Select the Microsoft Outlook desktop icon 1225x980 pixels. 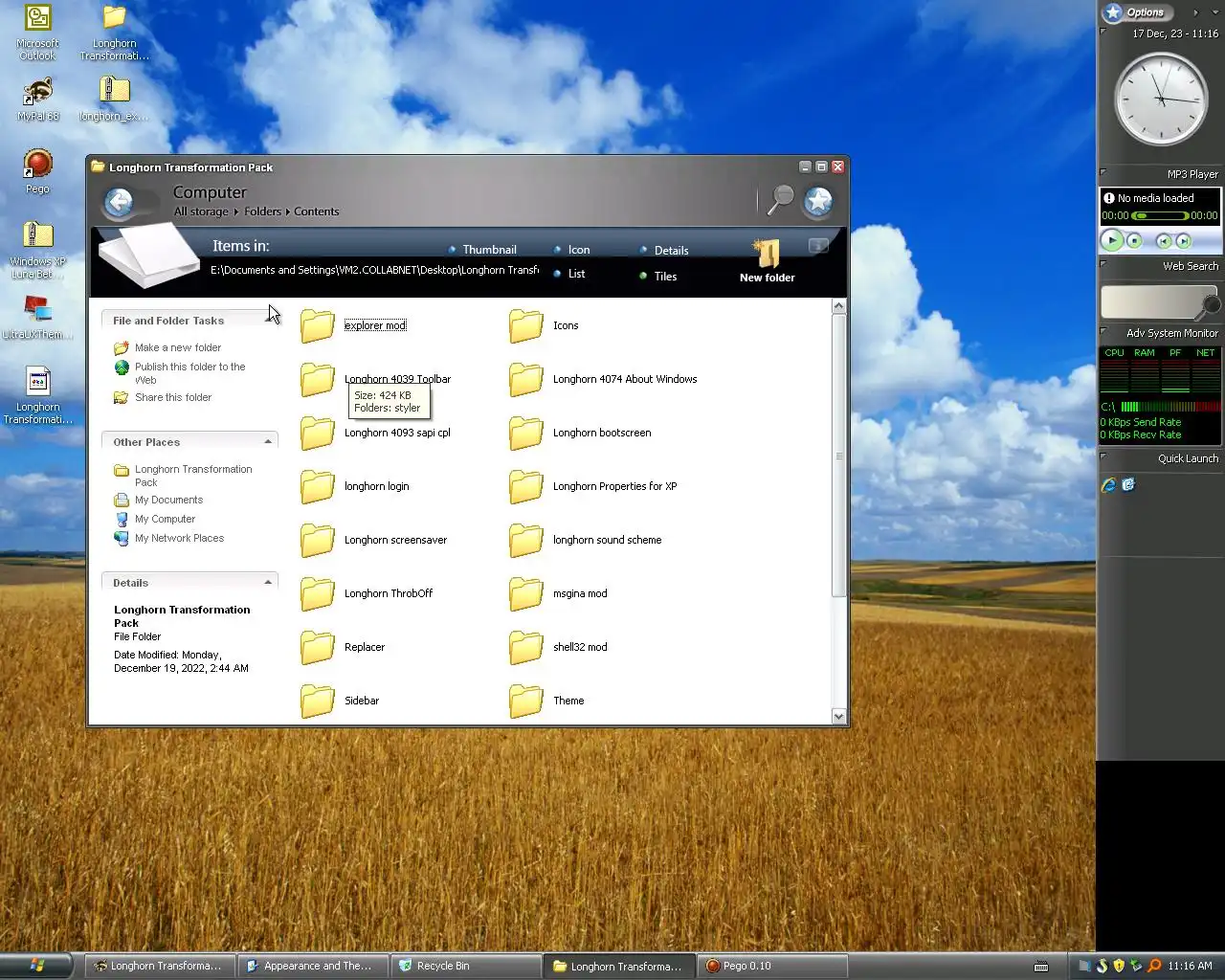(38, 33)
